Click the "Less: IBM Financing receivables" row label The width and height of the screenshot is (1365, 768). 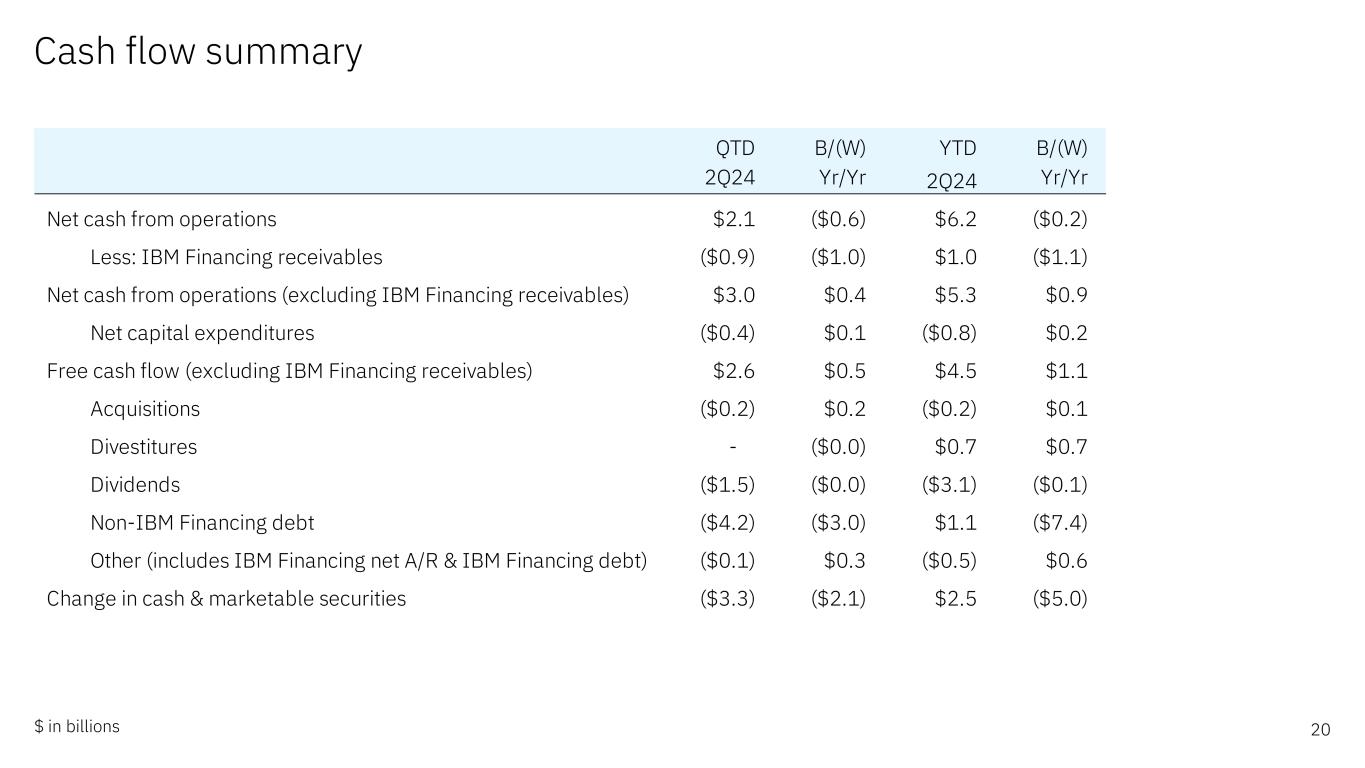pos(236,257)
